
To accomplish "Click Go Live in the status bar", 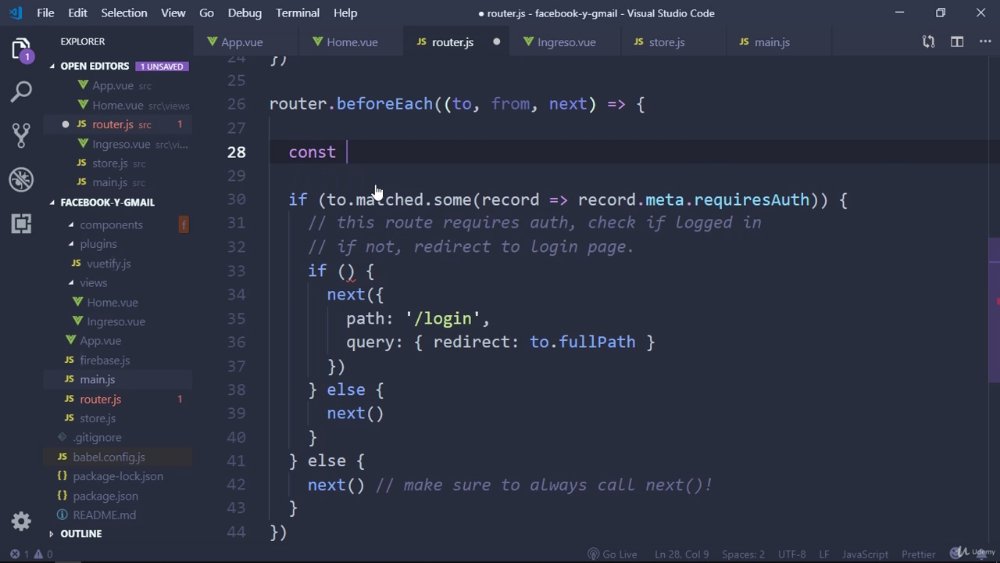I will (x=612, y=554).
